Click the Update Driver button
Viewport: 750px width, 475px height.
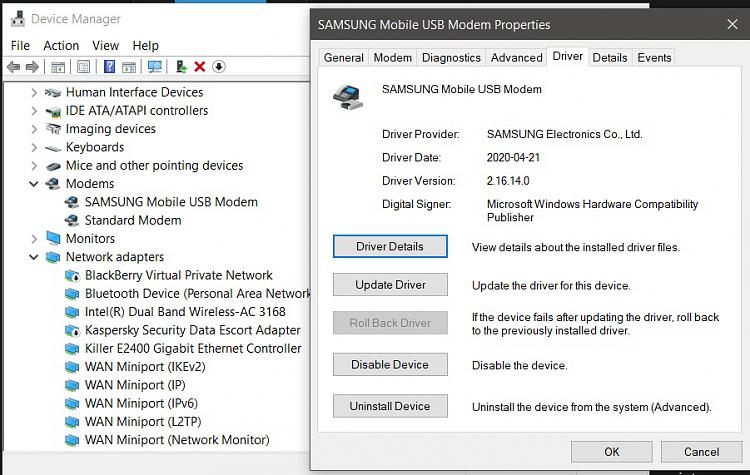click(390, 285)
